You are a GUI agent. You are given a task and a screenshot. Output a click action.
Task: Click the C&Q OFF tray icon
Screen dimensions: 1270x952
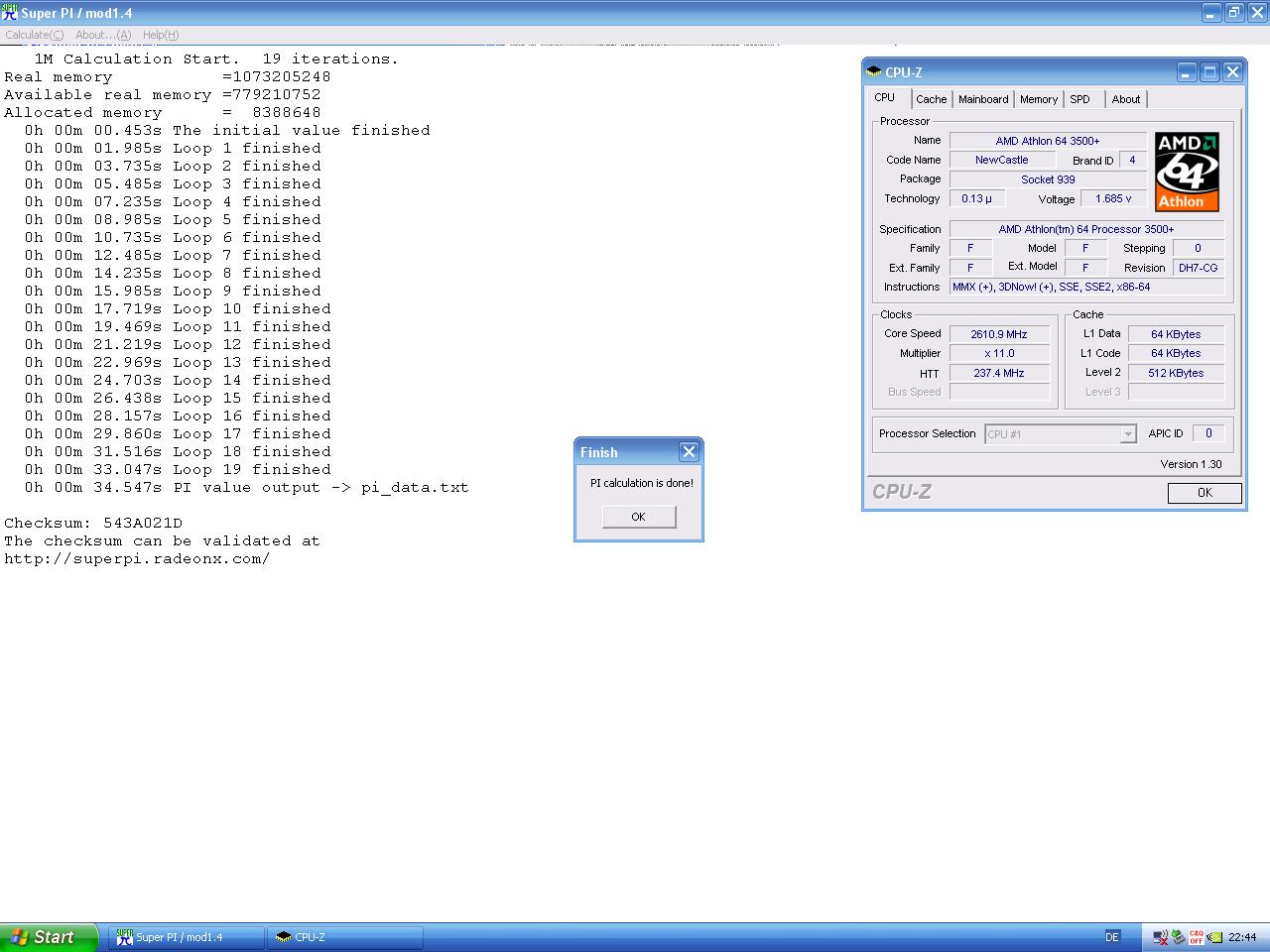pyautogui.click(x=1197, y=936)
